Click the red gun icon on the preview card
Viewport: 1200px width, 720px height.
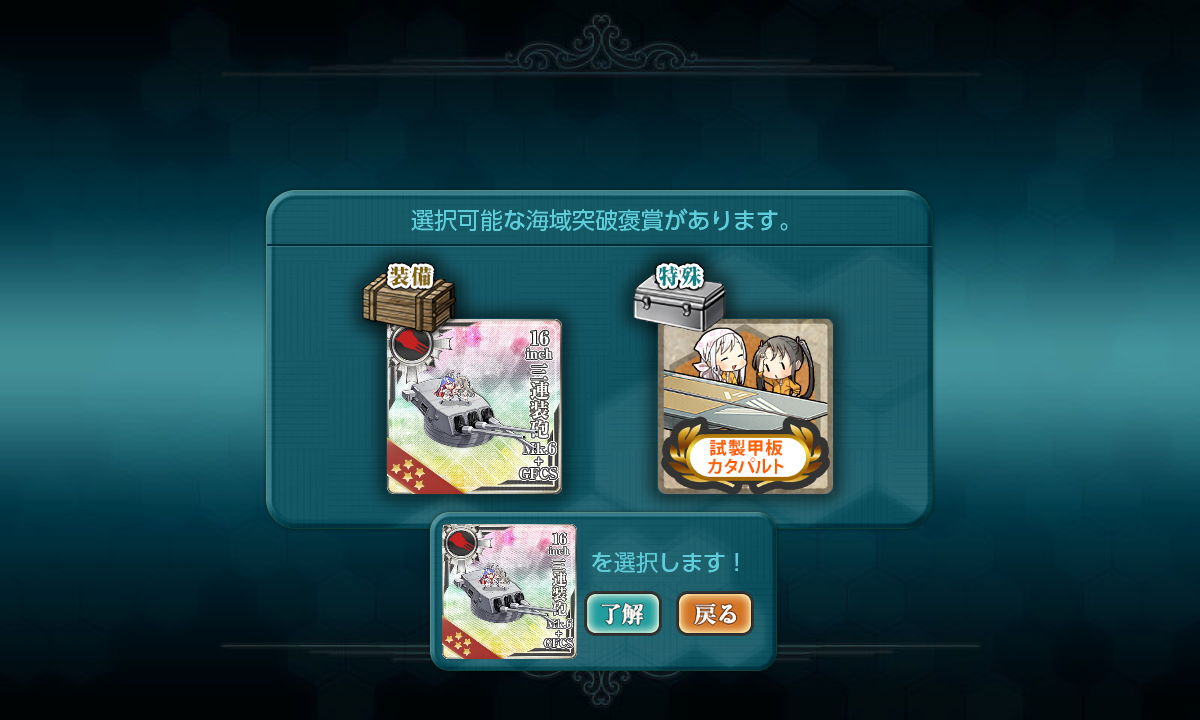(461, 543)
